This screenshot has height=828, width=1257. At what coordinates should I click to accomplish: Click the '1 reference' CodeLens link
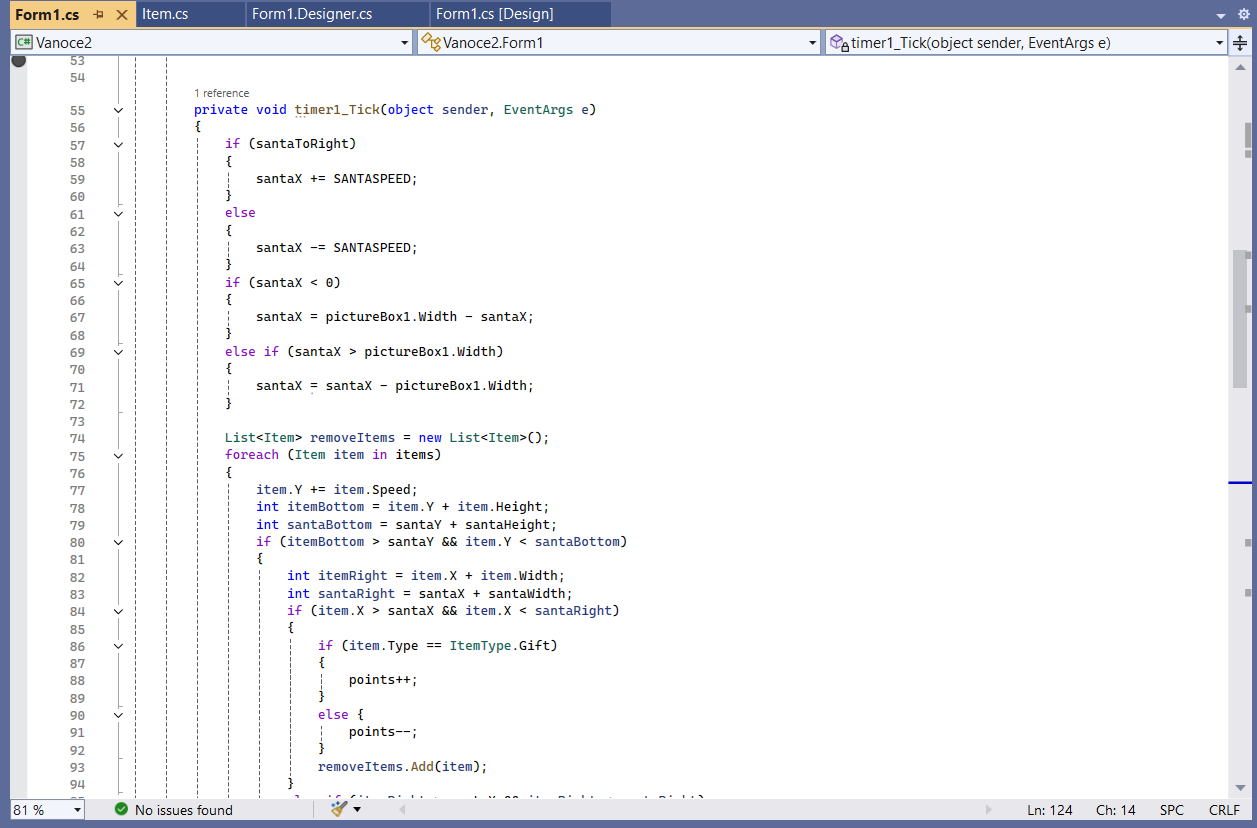click(x=221, y=93)
